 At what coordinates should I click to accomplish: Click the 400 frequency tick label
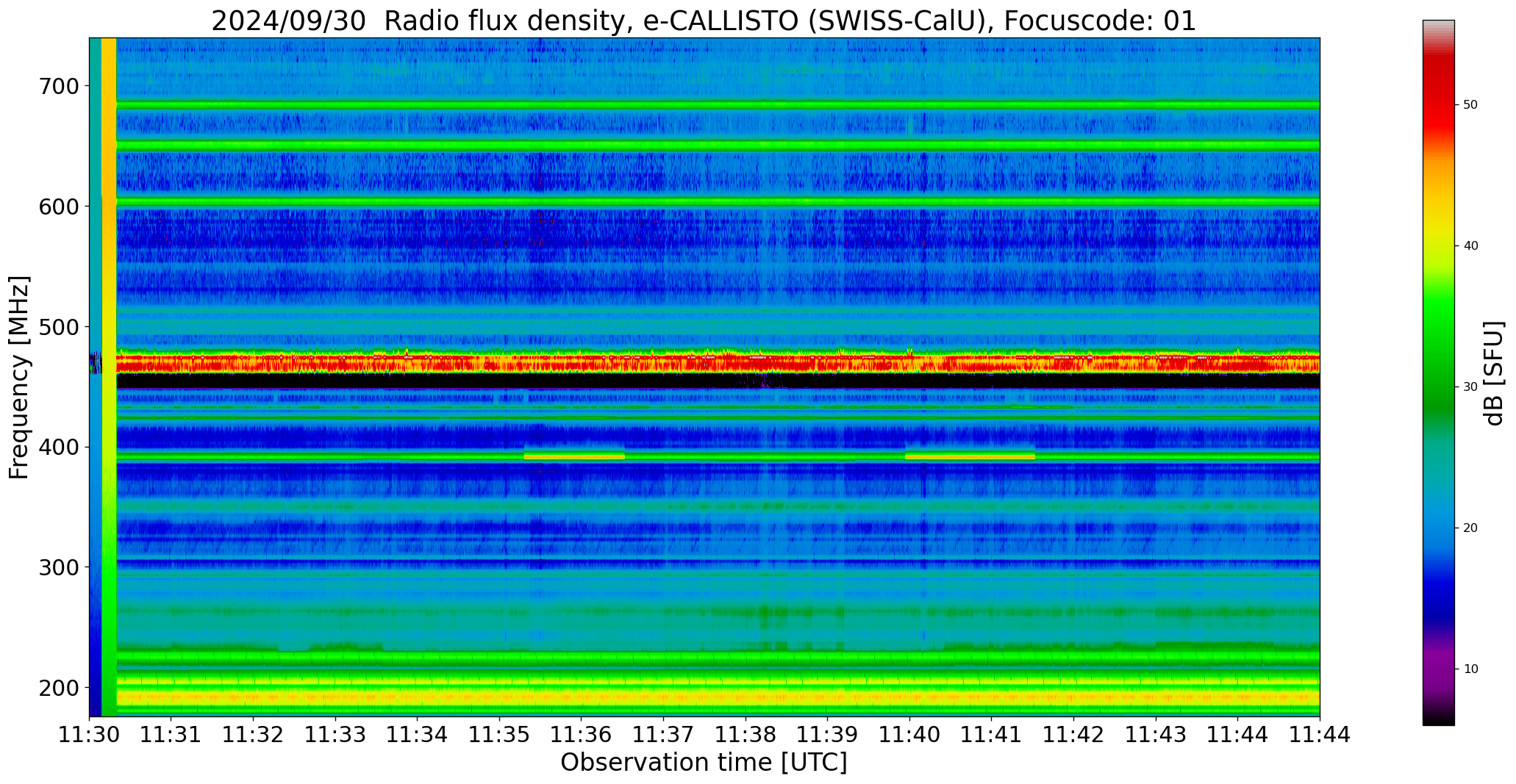click(x=59, y=447)
